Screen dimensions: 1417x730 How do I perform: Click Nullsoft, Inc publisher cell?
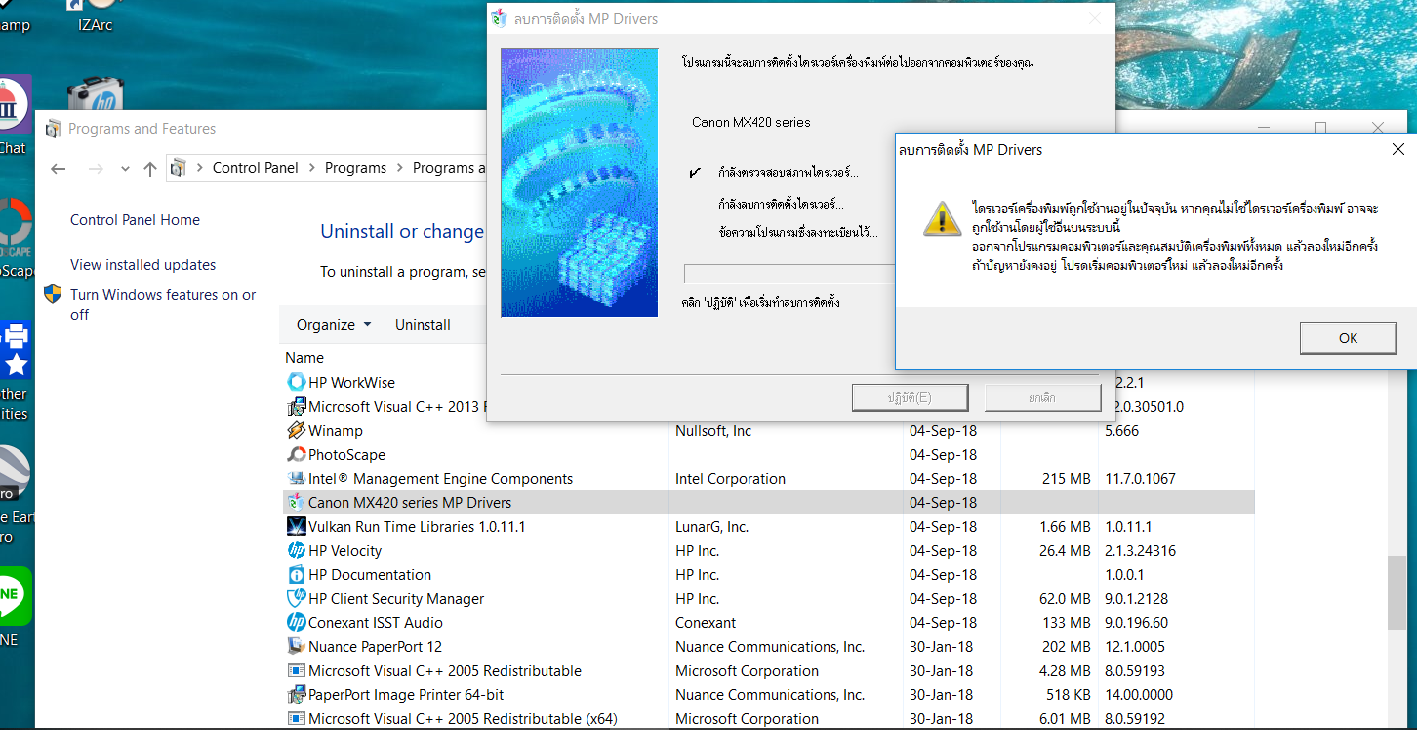pyautogui.click(x=713, y=430)
